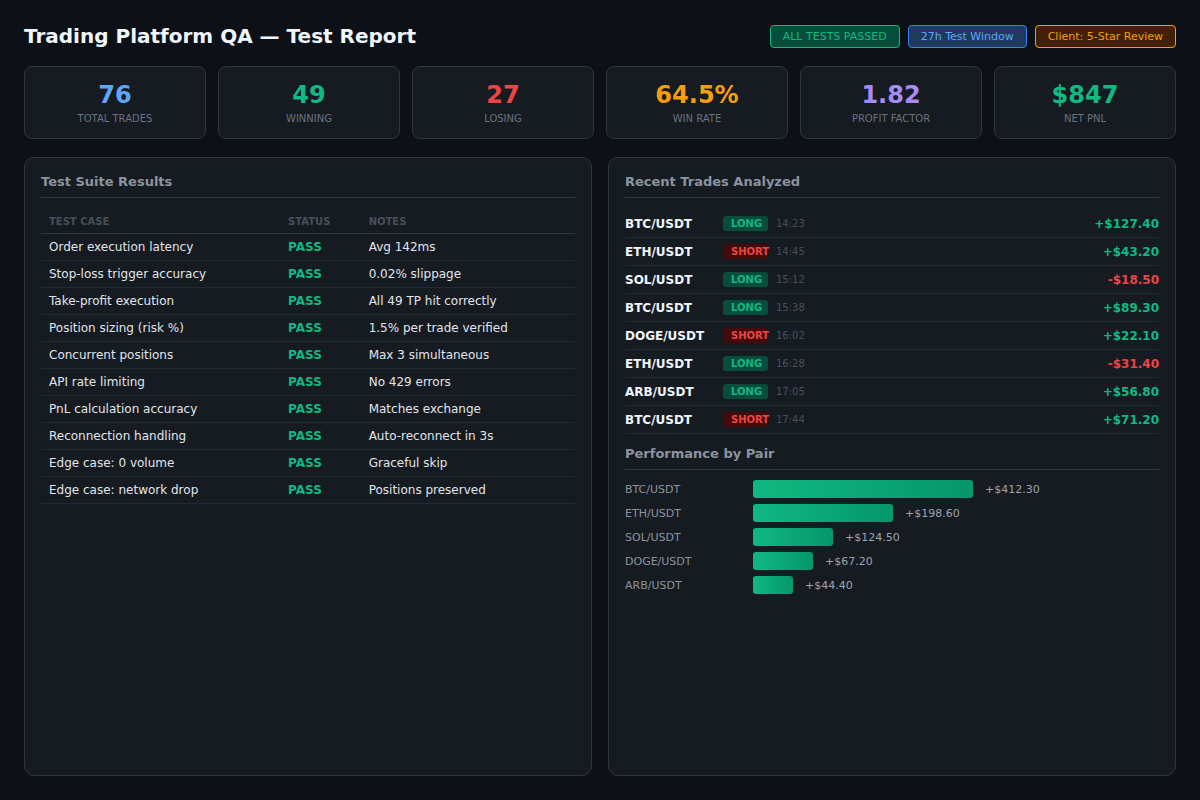Click the +$44.40 pair total
The height and width of the screenshot is (800, 1200).
coord(829,585)
